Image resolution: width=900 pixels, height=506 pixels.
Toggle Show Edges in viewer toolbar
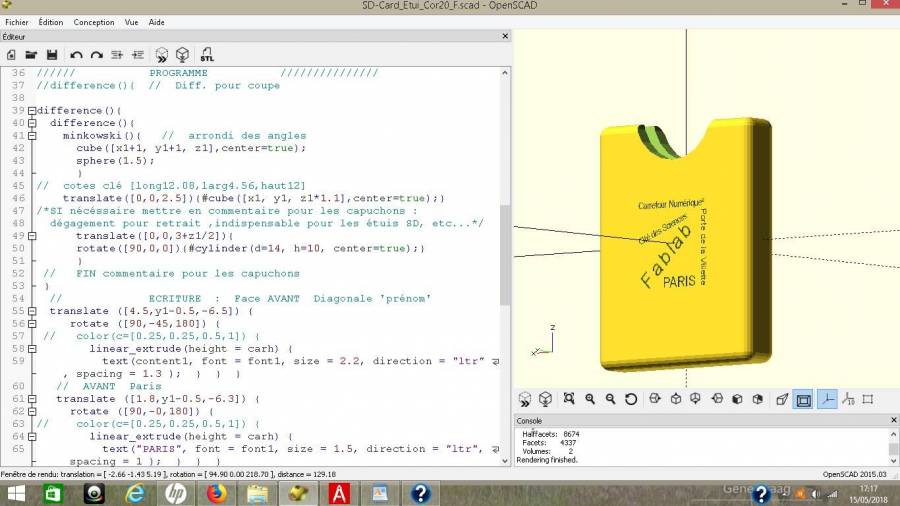[868, 399]
